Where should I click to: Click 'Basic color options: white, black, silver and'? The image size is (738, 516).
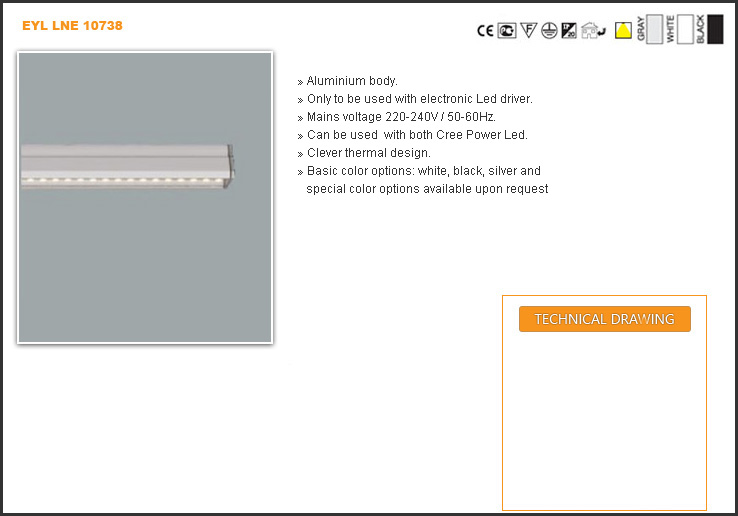click(x=424, y=171)
